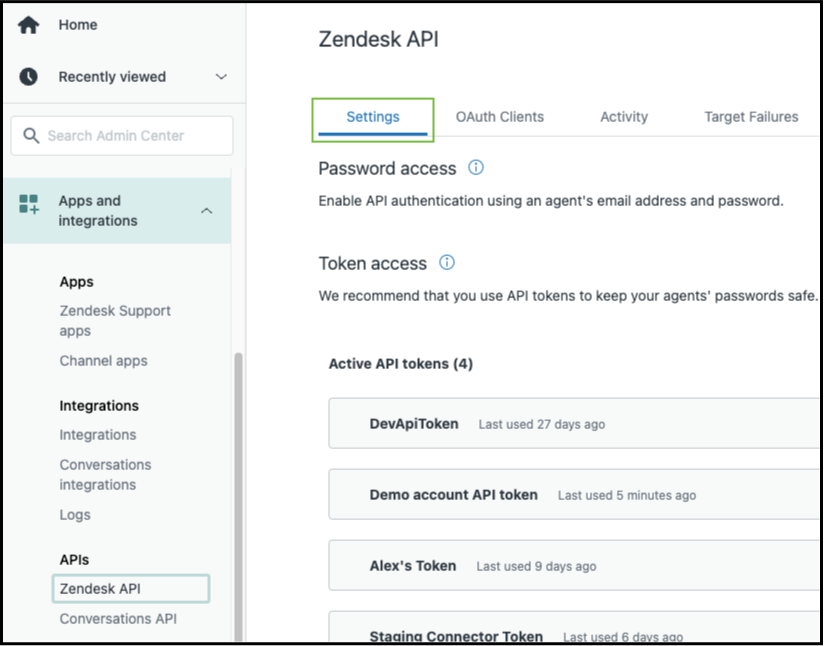Click the search magnifier icon

click(x=31, y=136)
